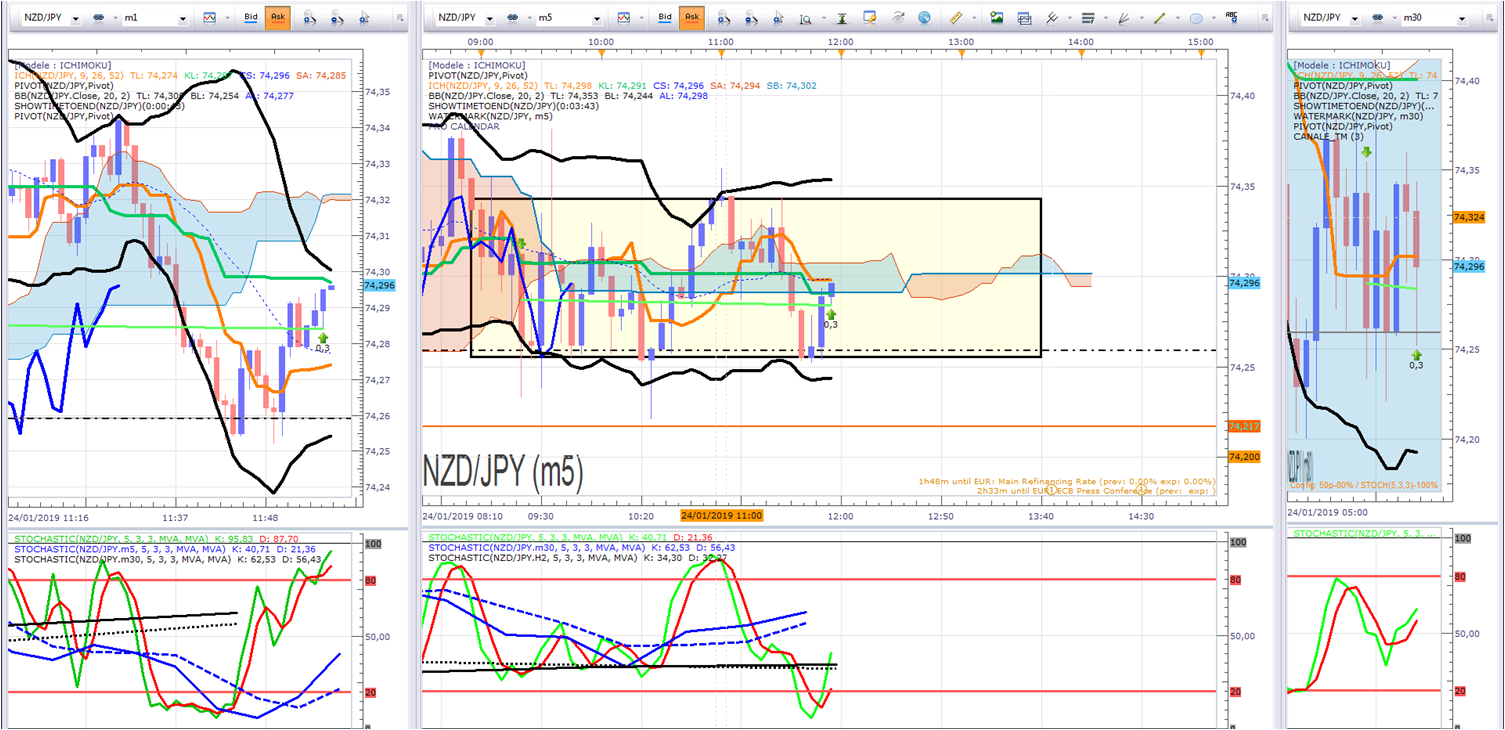Select the cursor zoom tool in the m5 toolbar

(779, 18)
